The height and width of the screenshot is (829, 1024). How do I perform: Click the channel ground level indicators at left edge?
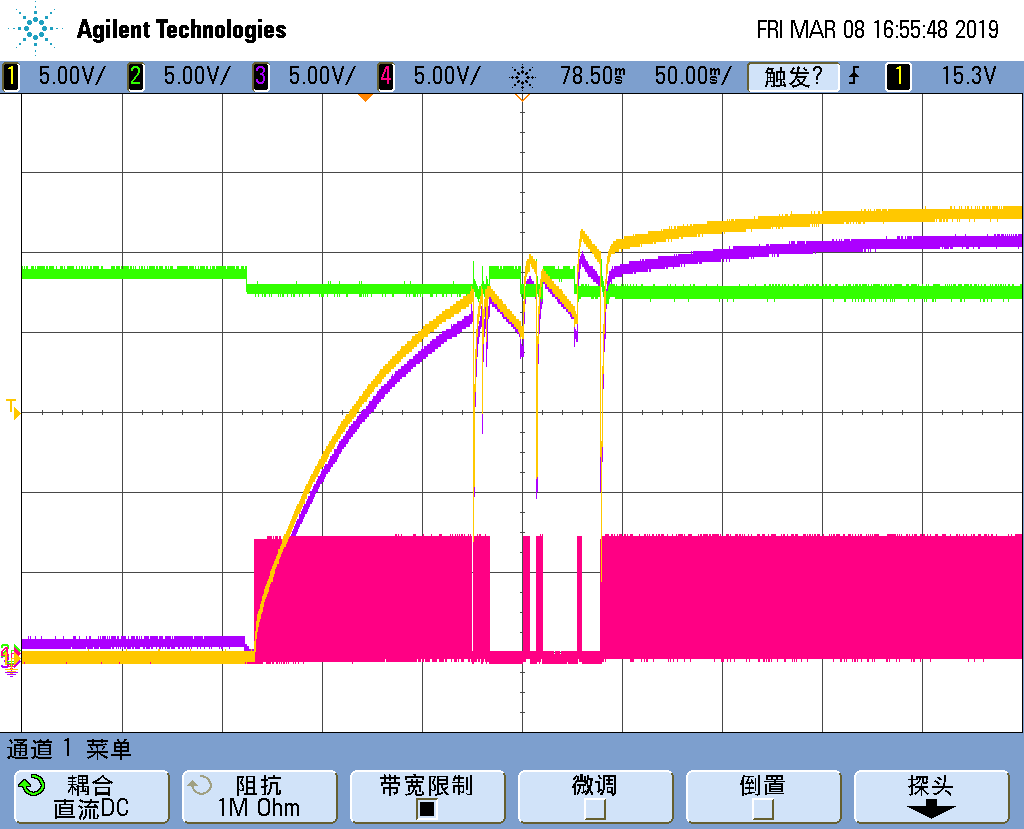click(x=10, y=658)
